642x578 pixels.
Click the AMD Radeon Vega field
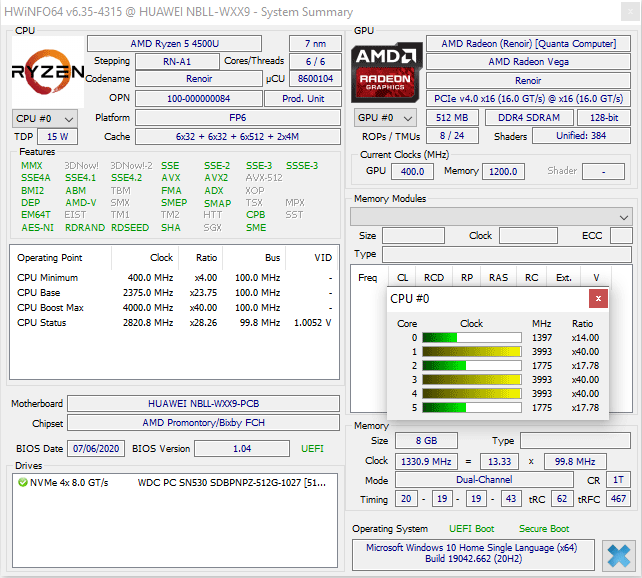(528, 62)
